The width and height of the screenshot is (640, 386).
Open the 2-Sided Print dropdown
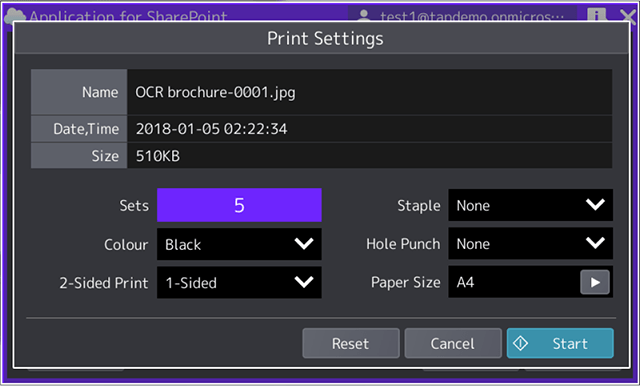coord(239,282)
